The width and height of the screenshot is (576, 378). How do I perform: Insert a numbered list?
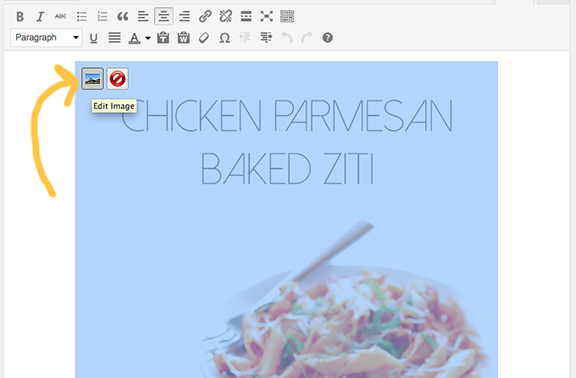pos(102,17)
